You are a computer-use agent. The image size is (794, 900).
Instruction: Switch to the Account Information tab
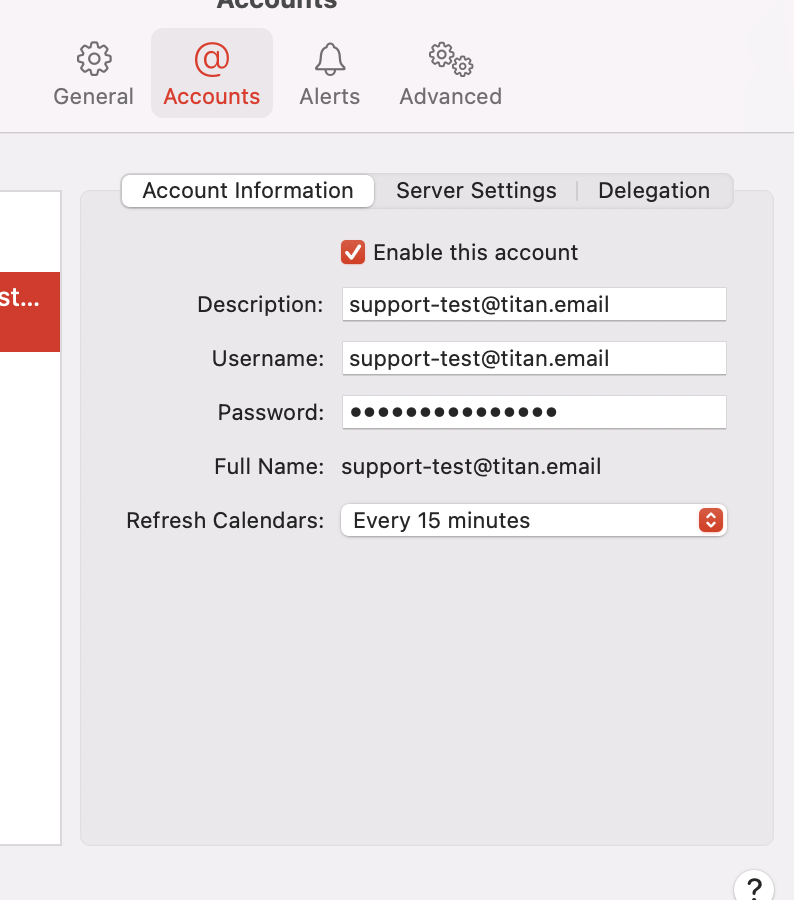pyautogui.click(x=248, y=191)
